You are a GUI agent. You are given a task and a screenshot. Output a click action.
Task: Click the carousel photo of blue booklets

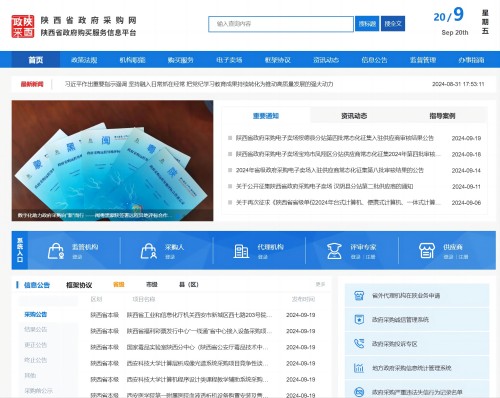112,160
